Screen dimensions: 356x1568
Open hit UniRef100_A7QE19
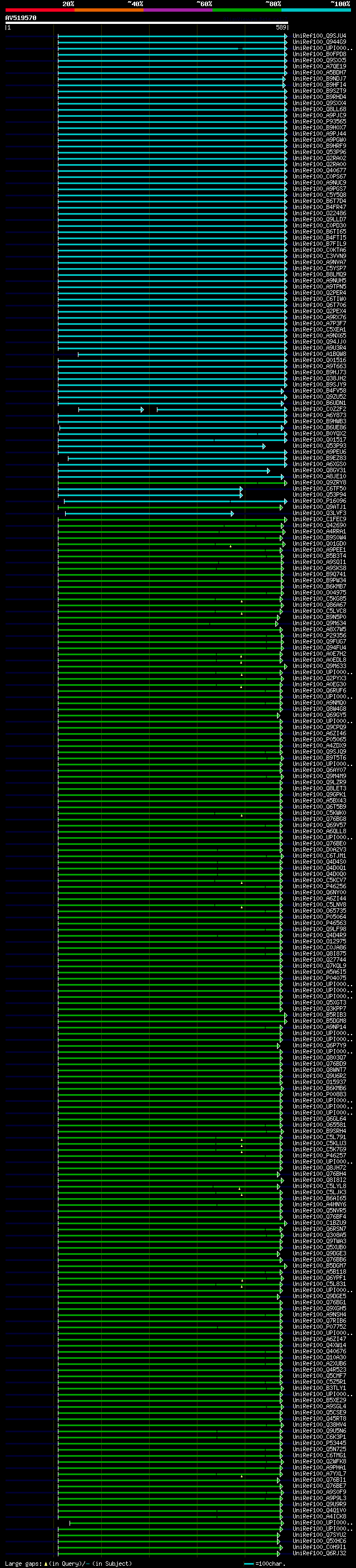coord(319,66)
